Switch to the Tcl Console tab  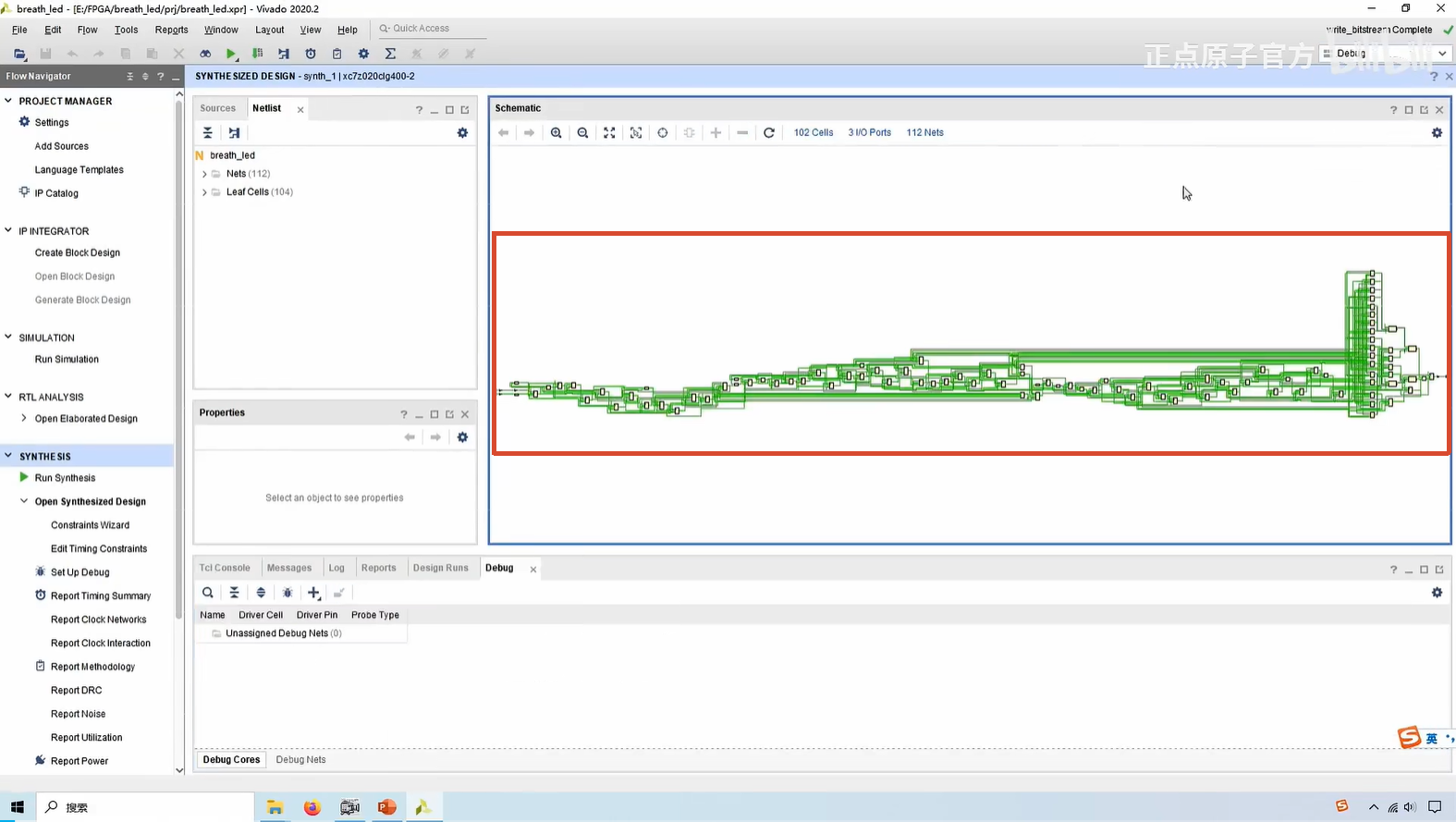[225, 568]
